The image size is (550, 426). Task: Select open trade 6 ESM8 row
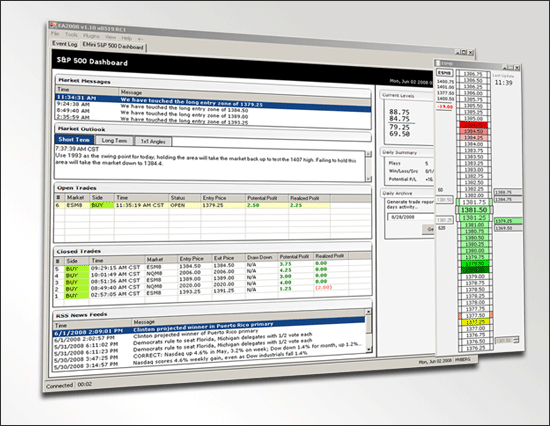tap(192, 205)
